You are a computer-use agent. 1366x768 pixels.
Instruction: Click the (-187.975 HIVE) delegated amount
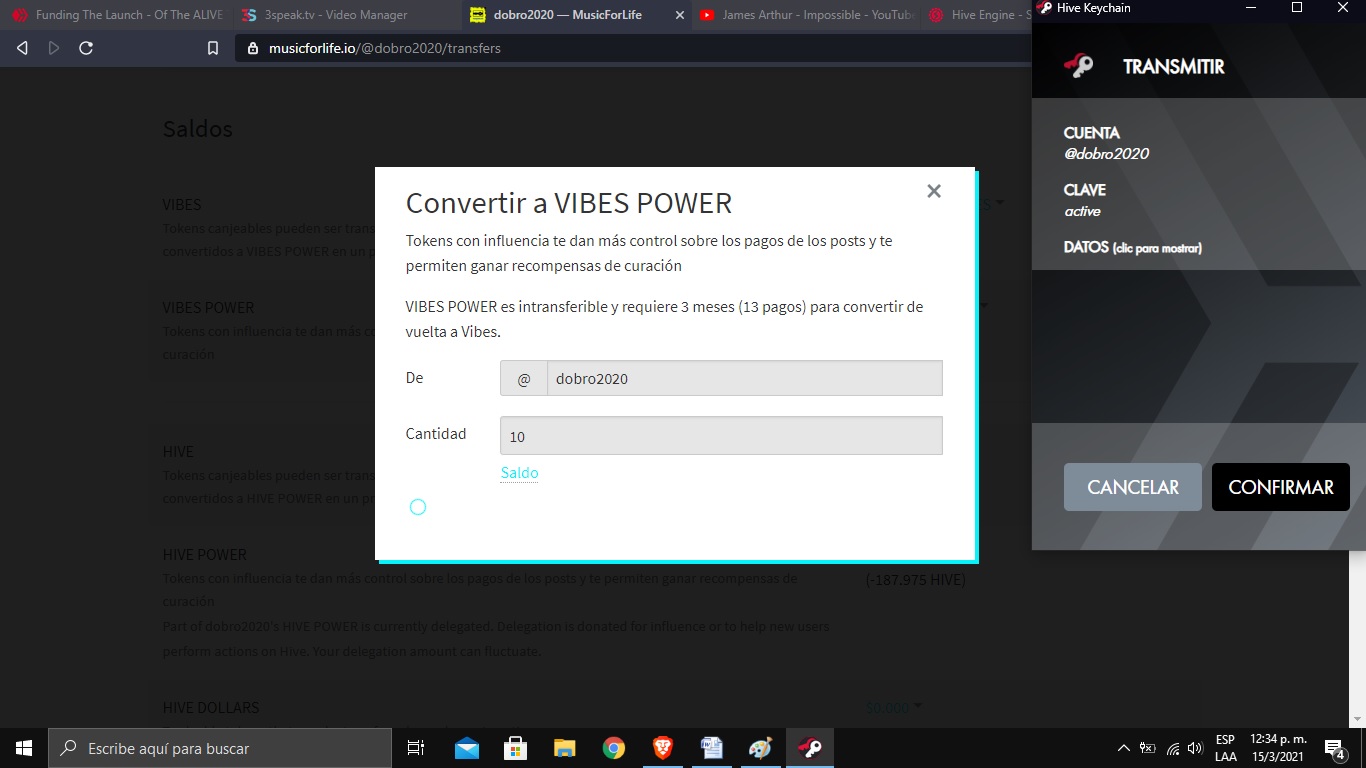point(916,579)
